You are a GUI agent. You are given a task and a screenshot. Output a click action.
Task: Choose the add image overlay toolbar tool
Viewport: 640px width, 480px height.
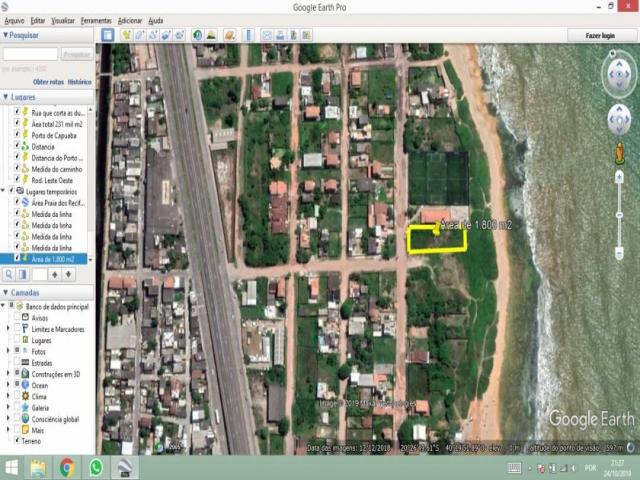(166, 35)
